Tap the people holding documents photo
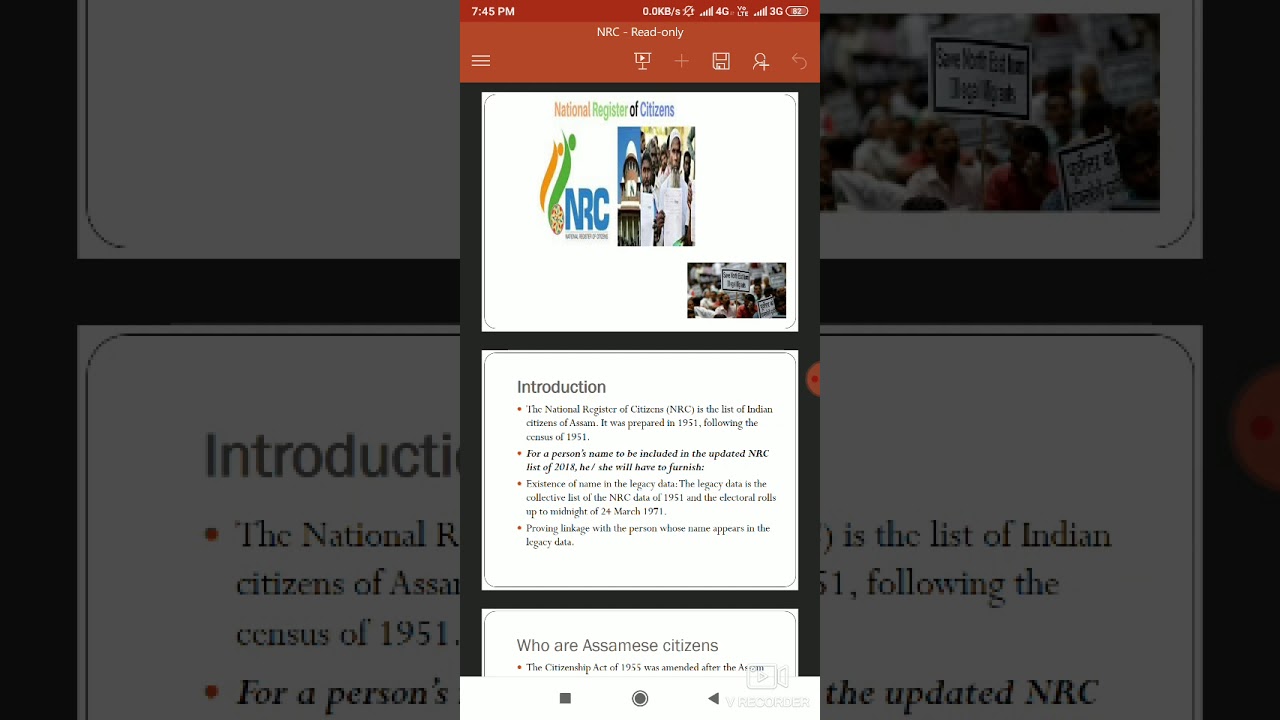 [x=656, y=186]
